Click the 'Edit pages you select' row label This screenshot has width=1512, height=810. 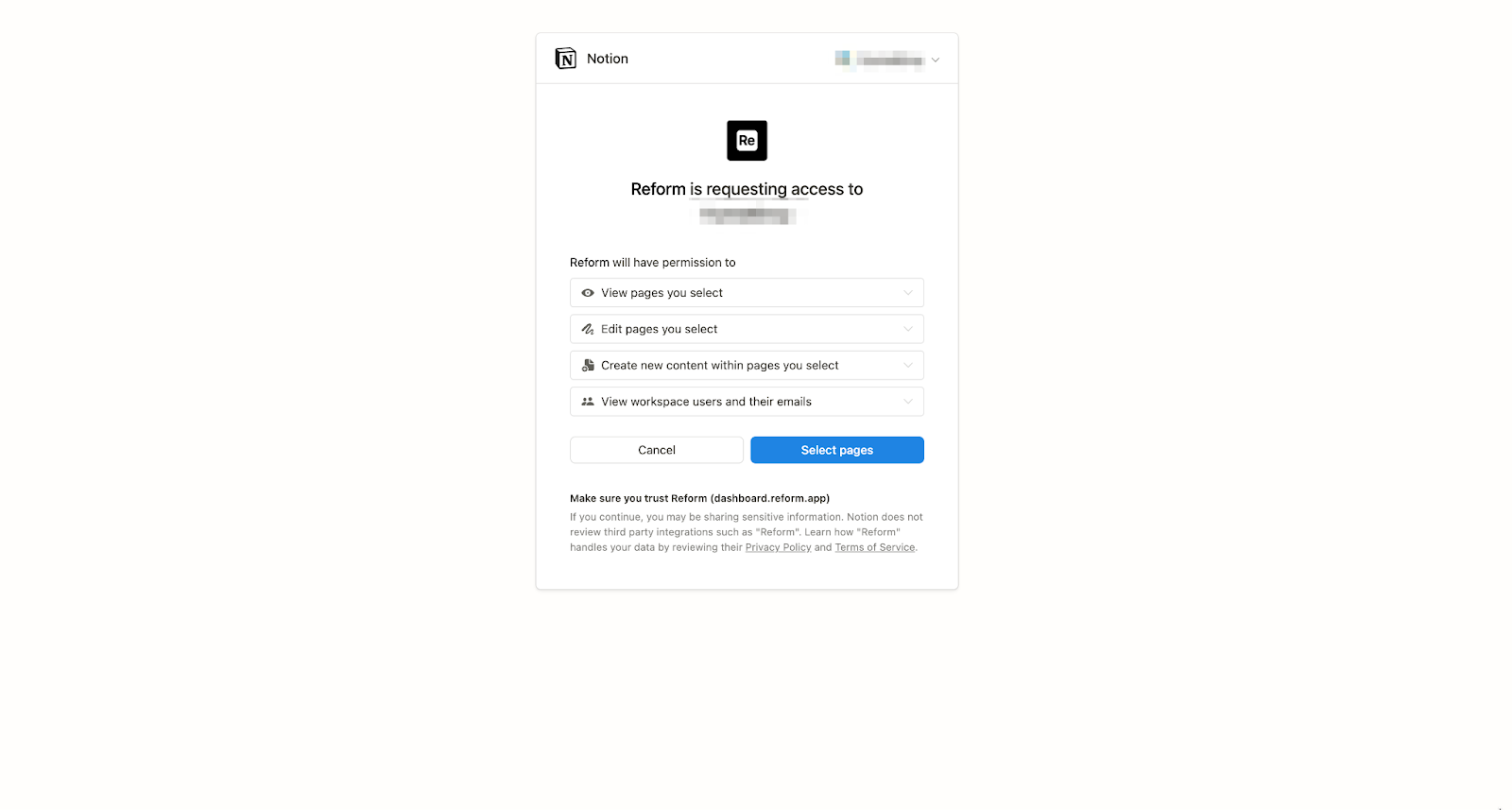click(659, 329)
